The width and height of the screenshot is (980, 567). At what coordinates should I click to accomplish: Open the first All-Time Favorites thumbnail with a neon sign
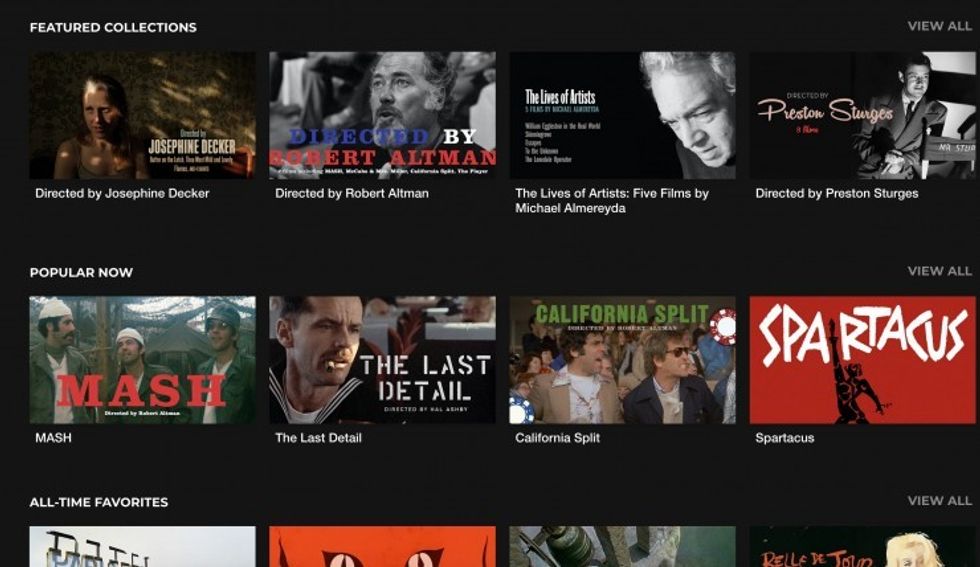142,546
